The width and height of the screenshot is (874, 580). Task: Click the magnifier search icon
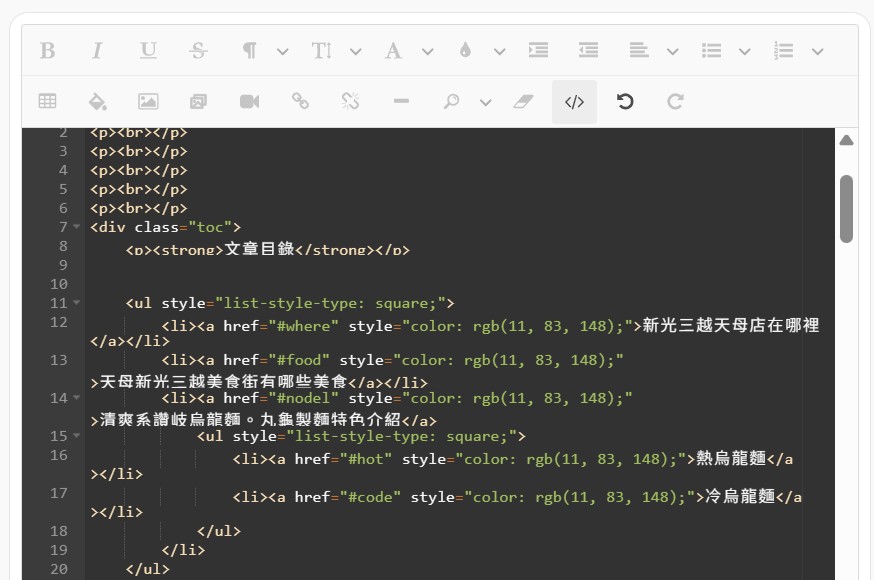(x=451, y=101)
